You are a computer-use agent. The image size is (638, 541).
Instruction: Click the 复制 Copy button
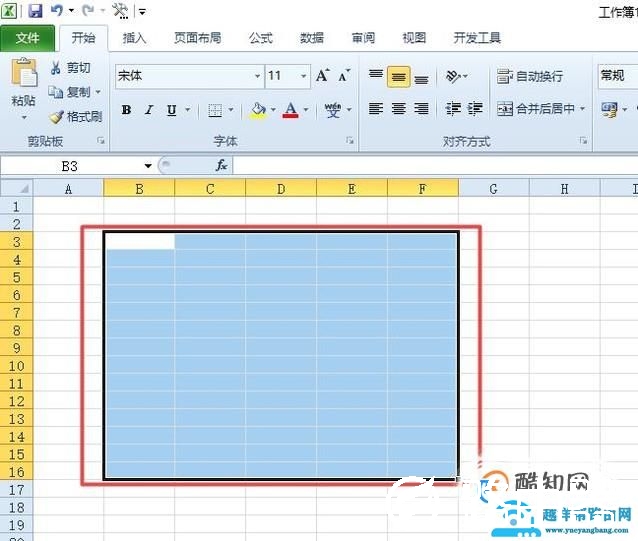coord(70,92)
